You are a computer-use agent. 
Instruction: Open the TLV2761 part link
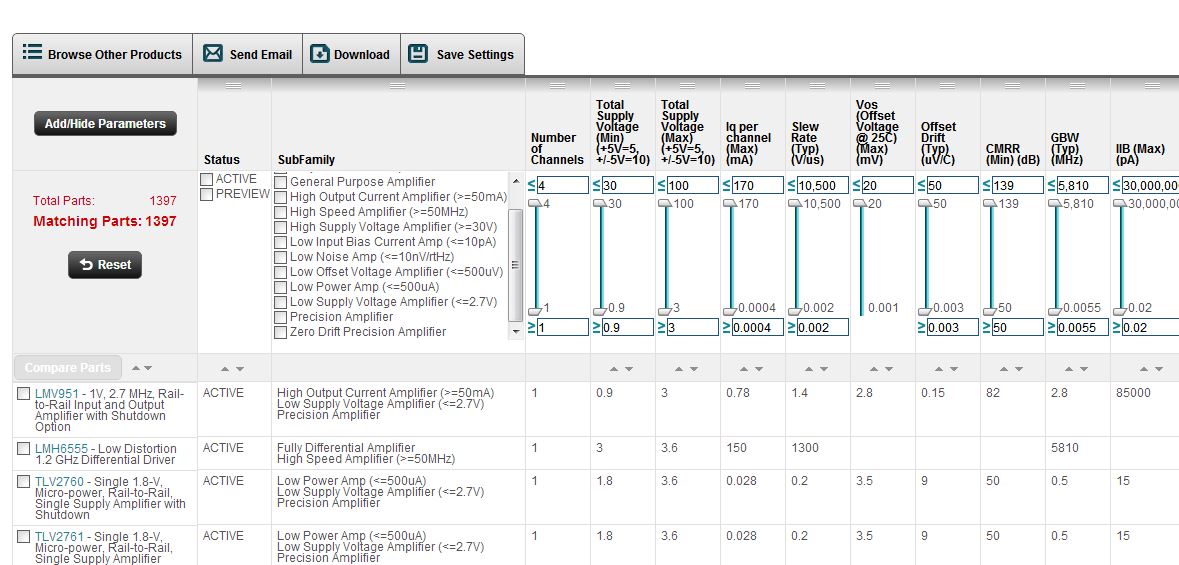(58, 536)
